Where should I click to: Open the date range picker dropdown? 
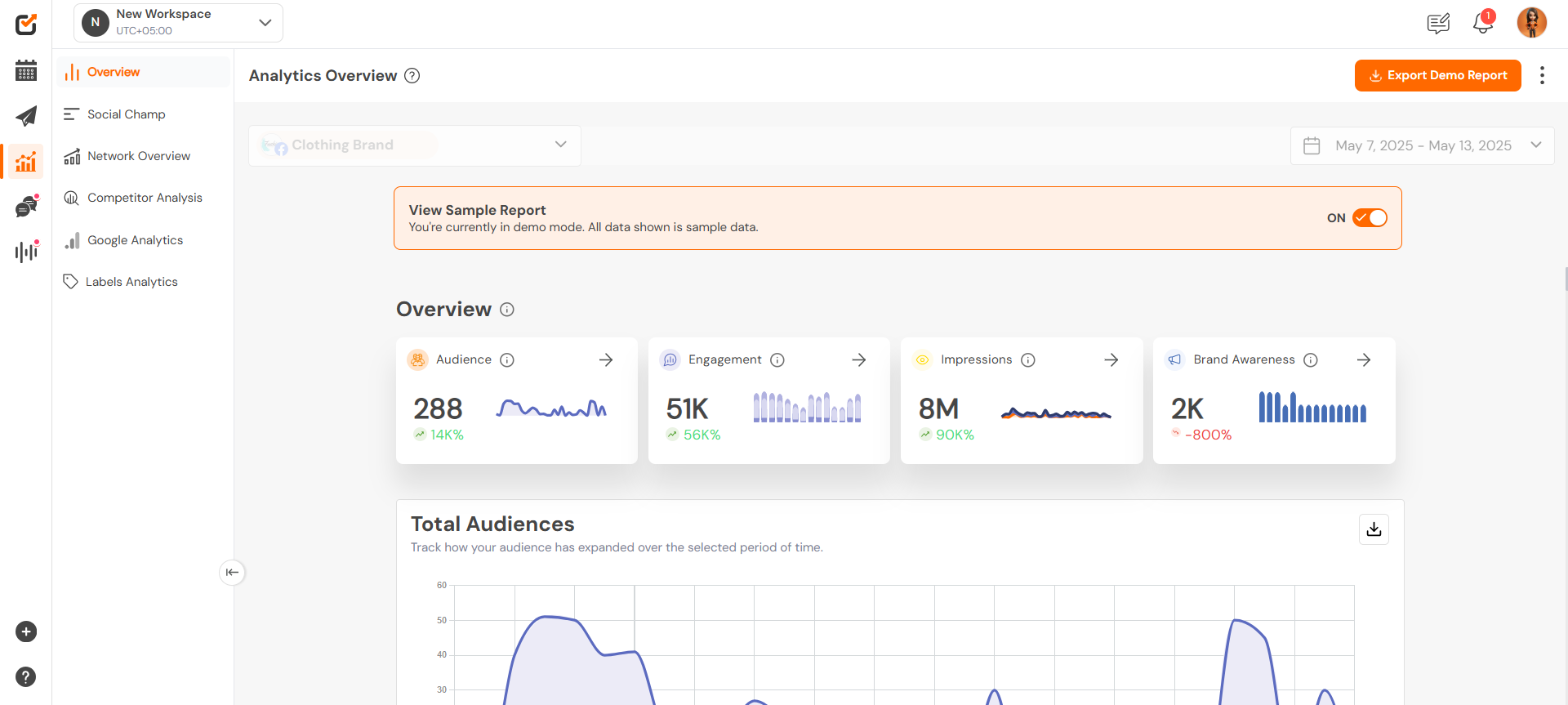click(x=1422, y=146)
